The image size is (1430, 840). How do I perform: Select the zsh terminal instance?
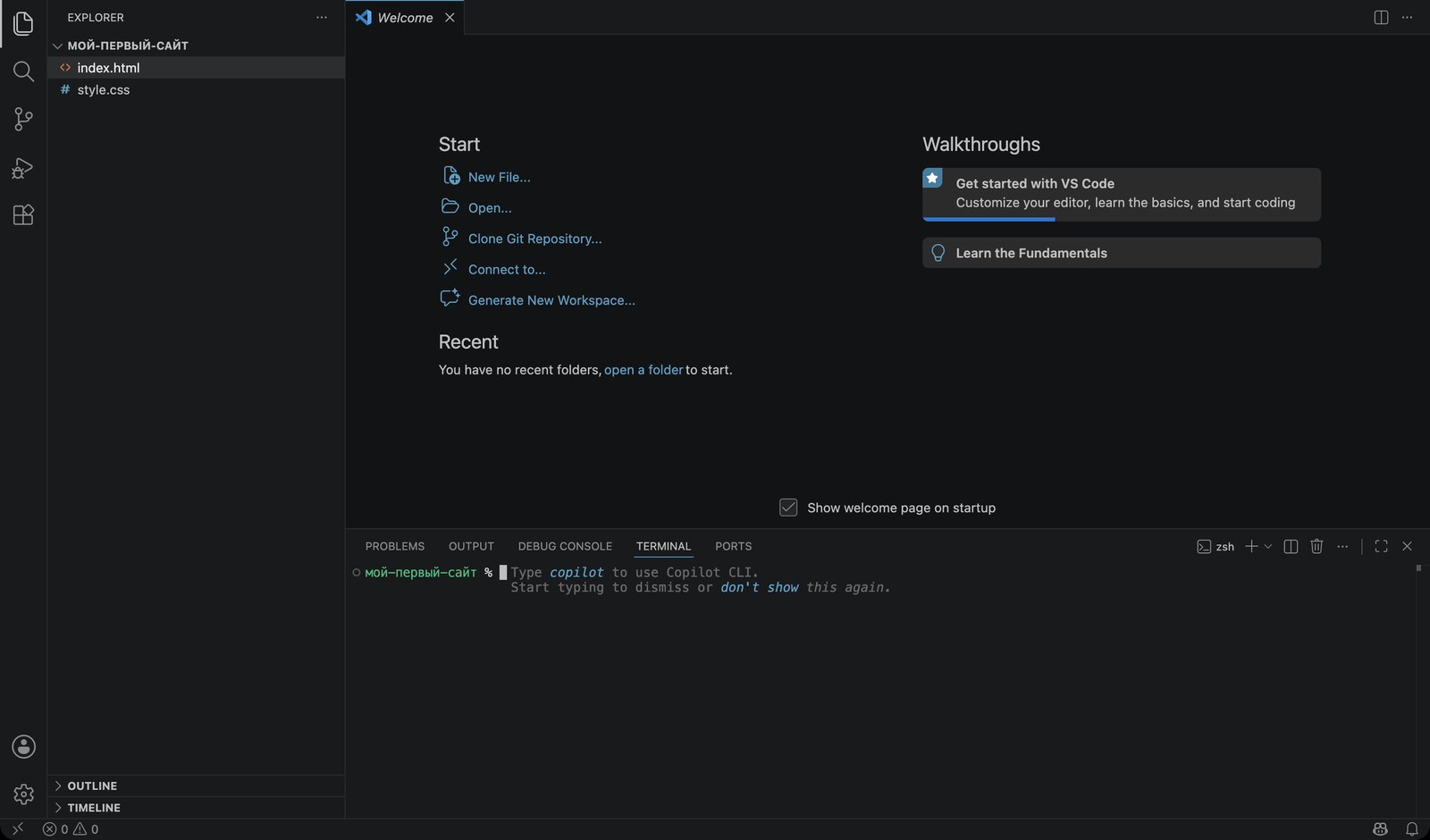[x=1215, y=546]
